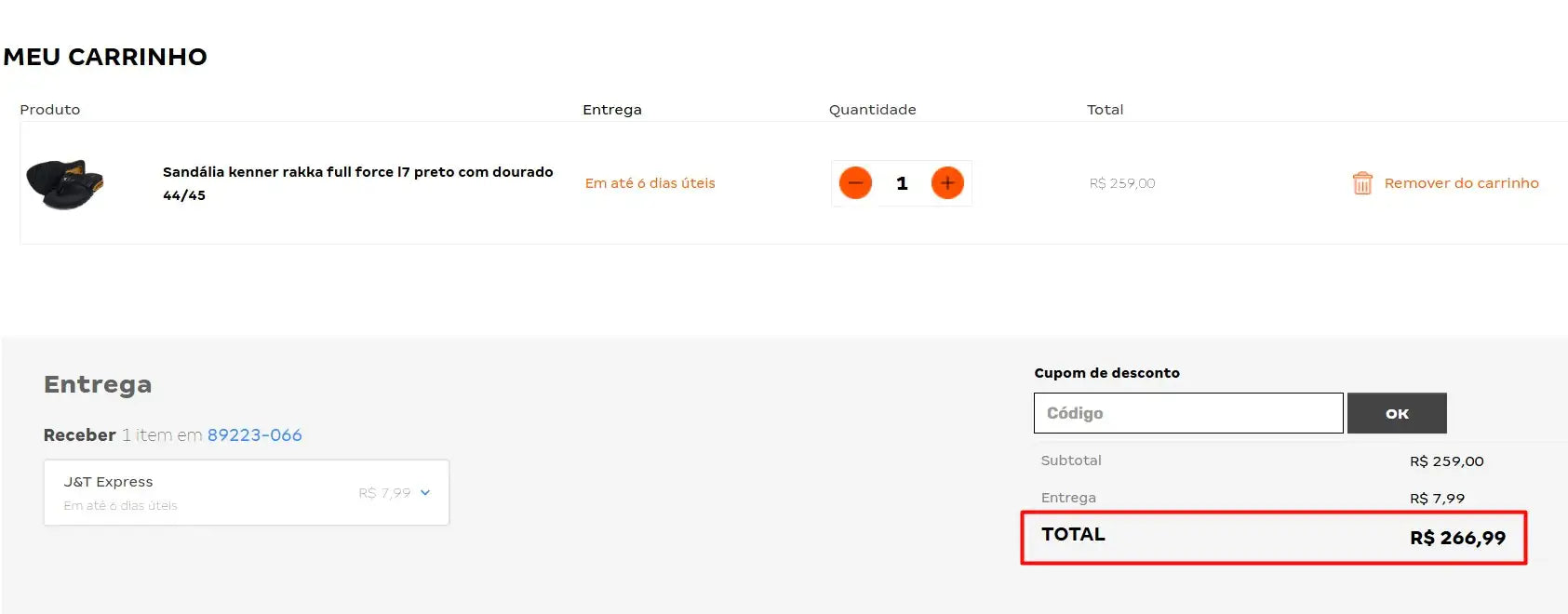Image resolution: width=1568 pixels, height=614 pixels.
Task: Click the "Remover do carrinho" link
Action: (1461, 183)
